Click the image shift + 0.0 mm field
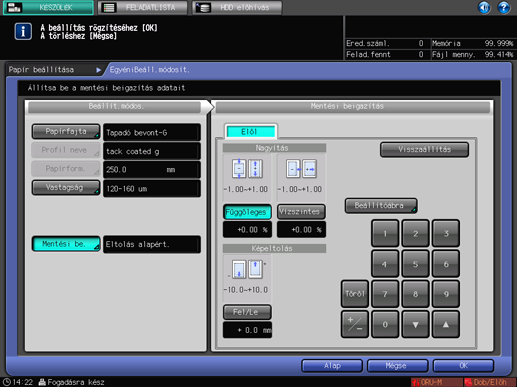This screenshot has width=517, height=387. click(247, 330)
